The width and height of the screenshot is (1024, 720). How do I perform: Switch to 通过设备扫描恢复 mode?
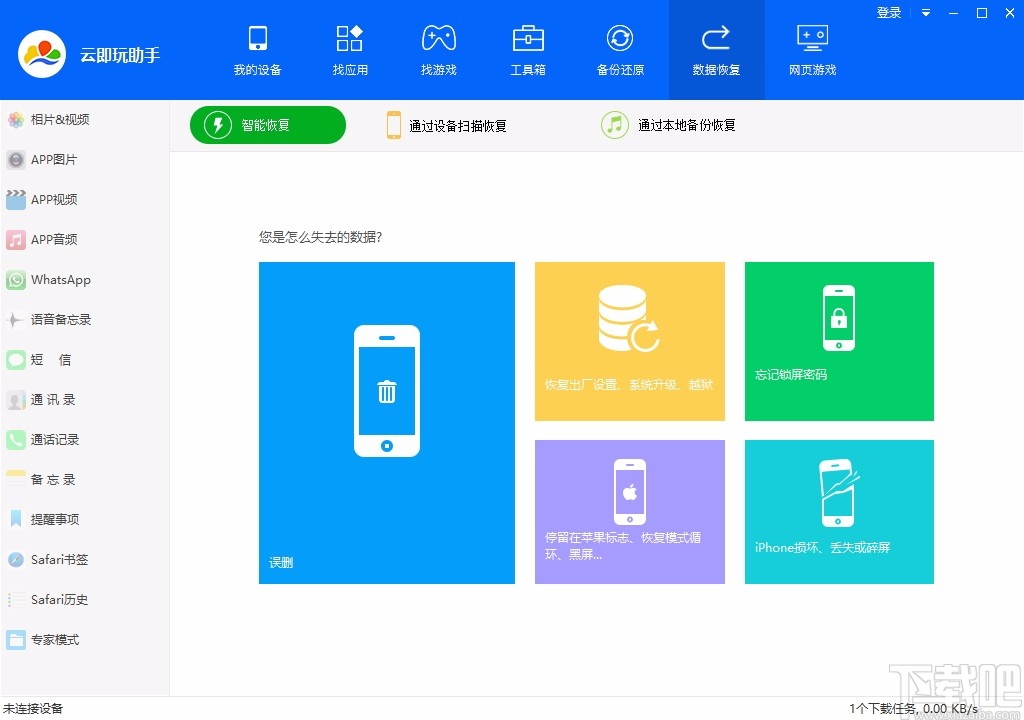tap(449, 125)
